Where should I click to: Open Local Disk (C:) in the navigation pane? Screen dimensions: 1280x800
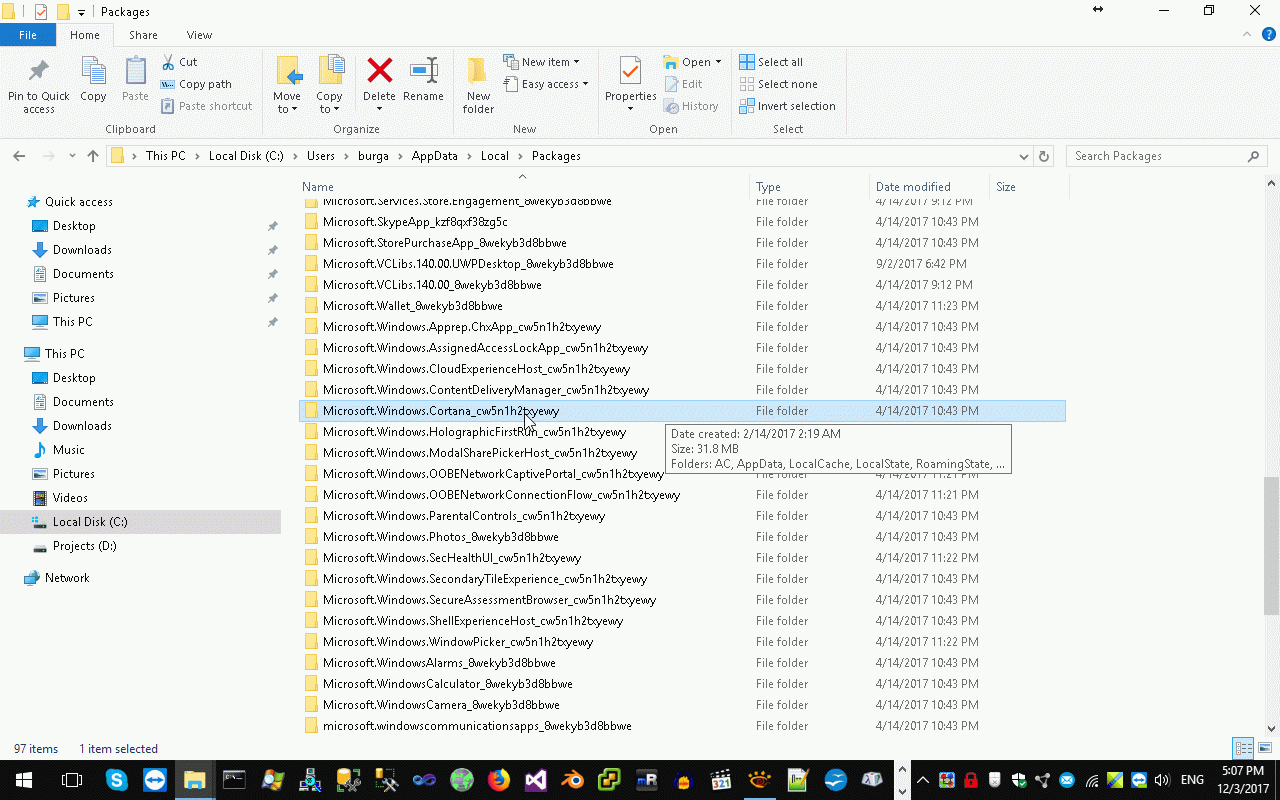[90, 522]
